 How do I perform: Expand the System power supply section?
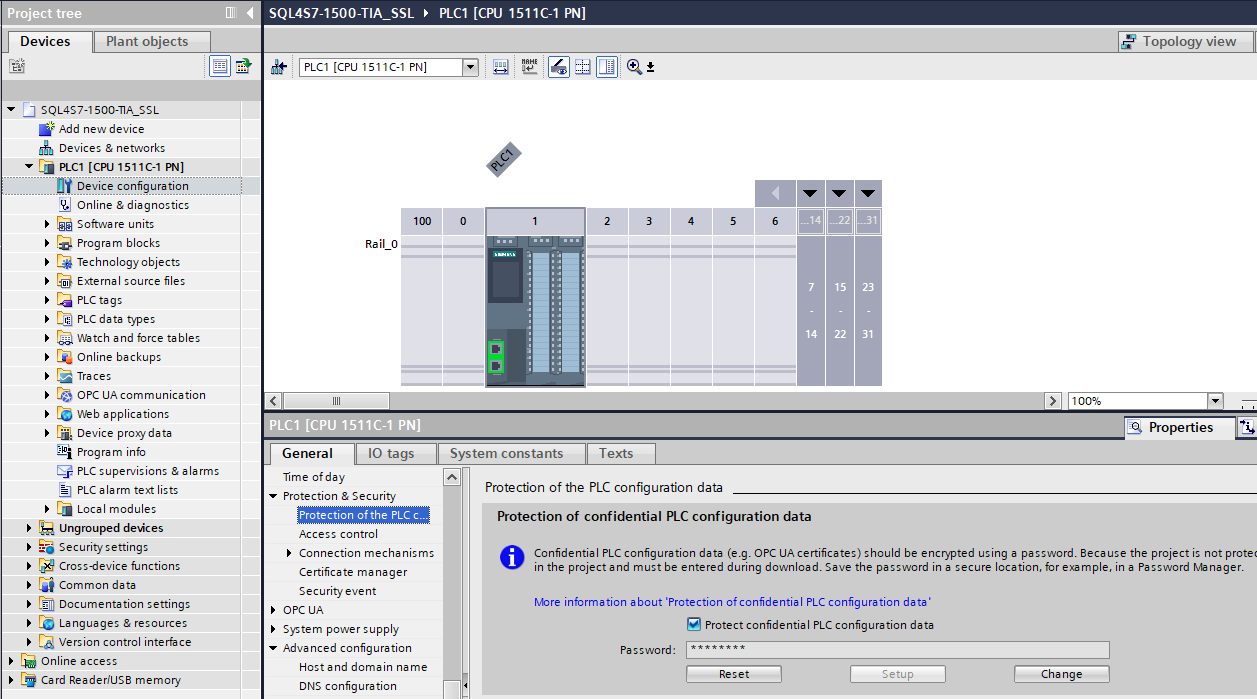(273, 629)
